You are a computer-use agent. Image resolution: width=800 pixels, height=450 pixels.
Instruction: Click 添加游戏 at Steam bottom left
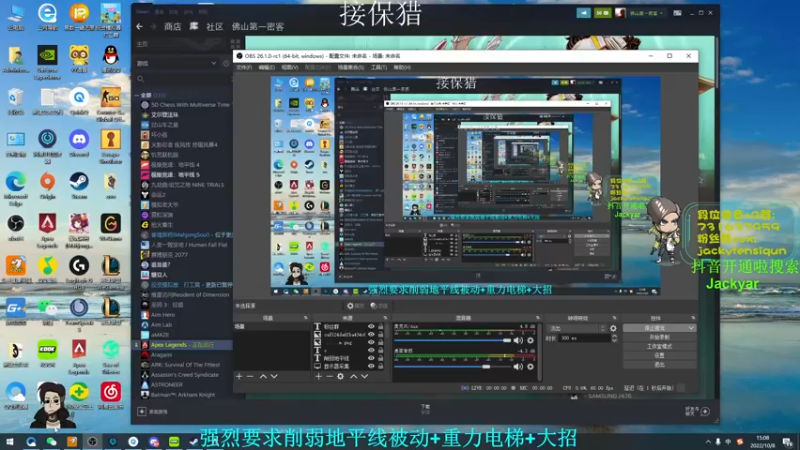coord(153,411)
